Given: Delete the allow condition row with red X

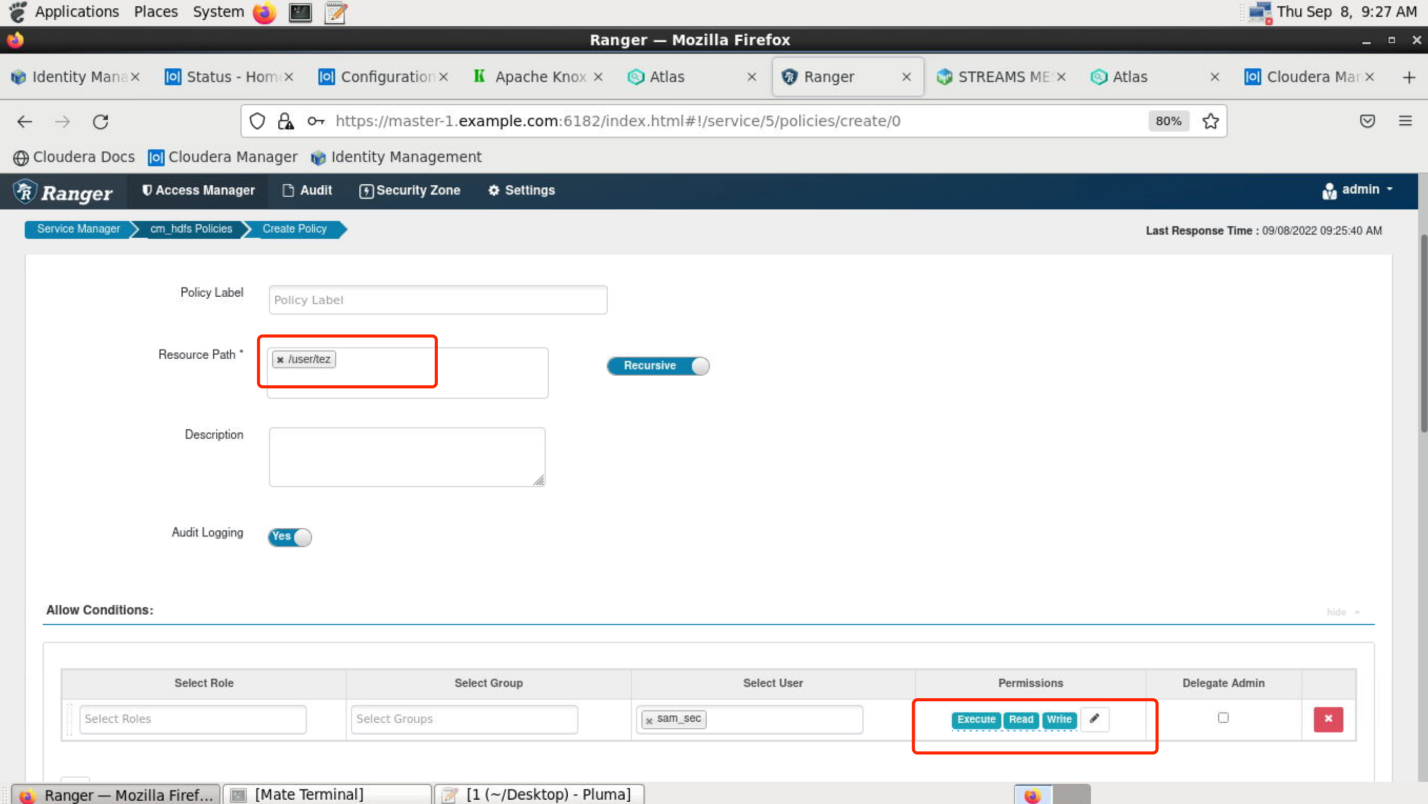Looking at the screenshot, I should point(1328,719).
